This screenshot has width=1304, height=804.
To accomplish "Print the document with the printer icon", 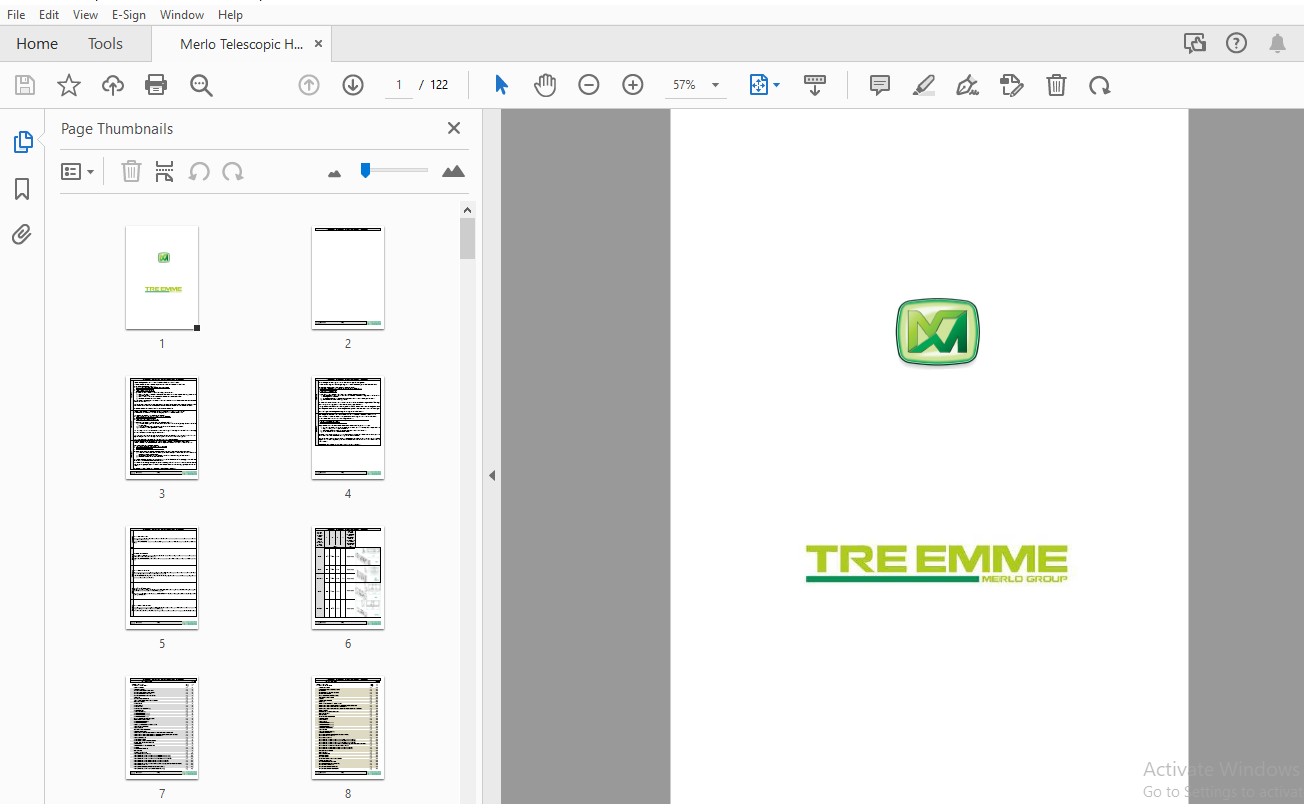I will pyautogui.click(x=156, y=85).
